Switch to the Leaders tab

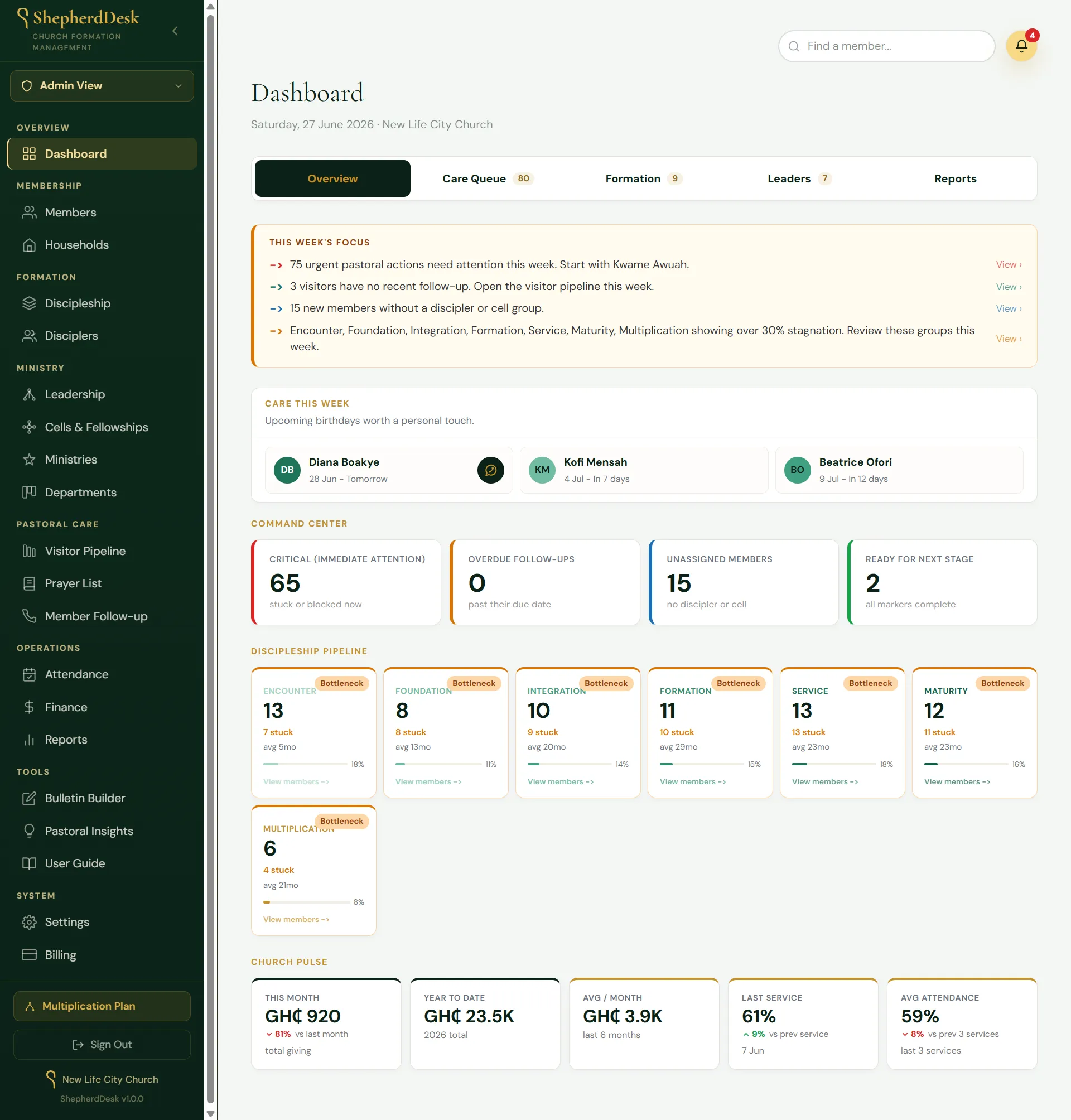click(799, 178)
